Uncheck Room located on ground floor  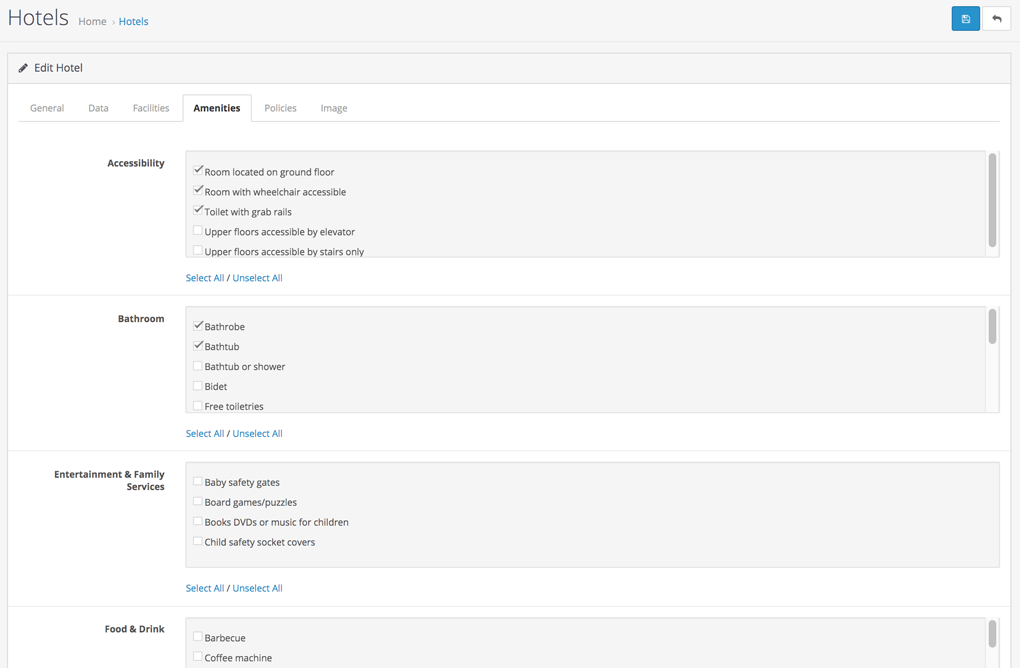pyautogui.click(x=198, y=170)
